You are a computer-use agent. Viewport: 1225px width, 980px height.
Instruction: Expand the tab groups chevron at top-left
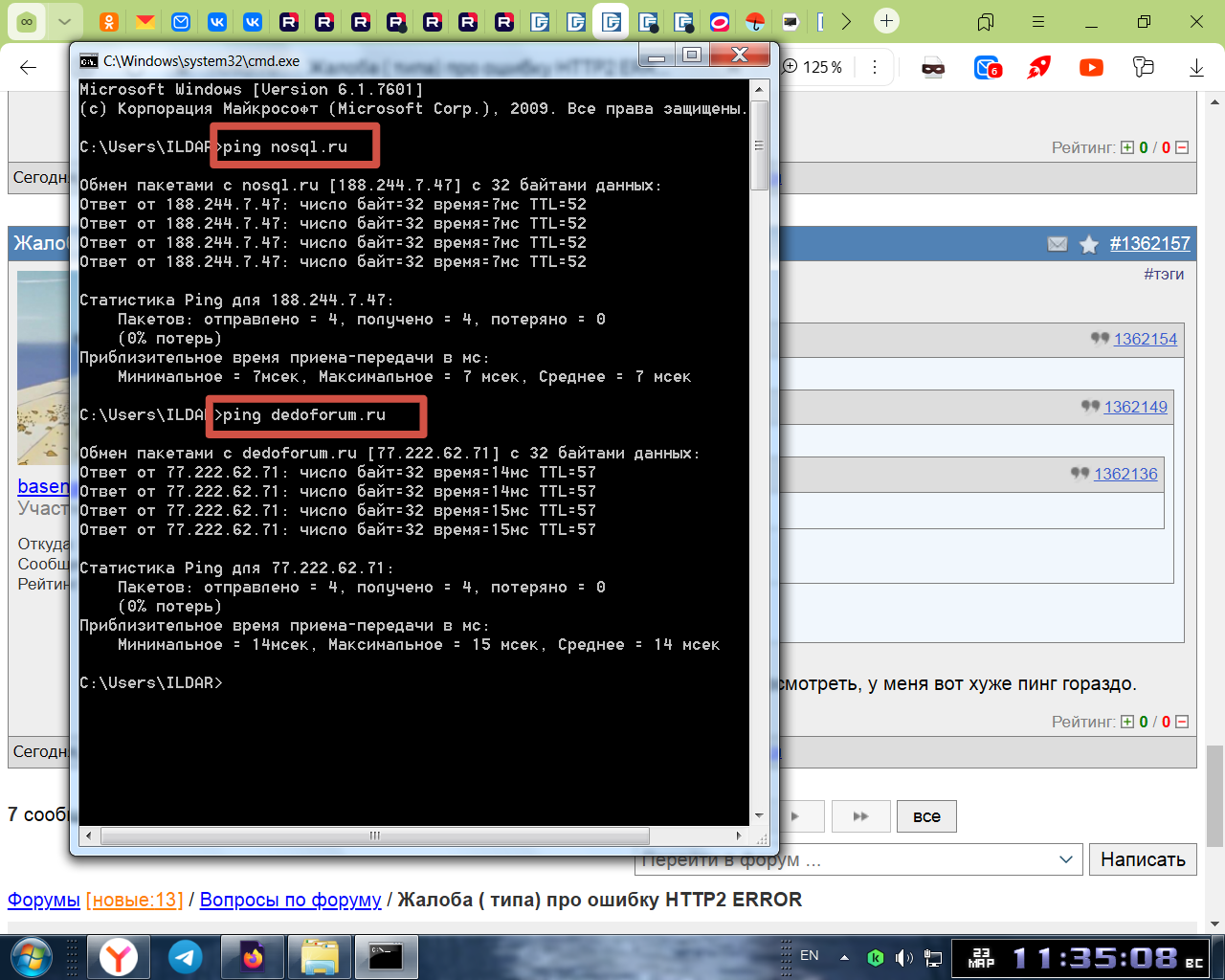[64, 21]
